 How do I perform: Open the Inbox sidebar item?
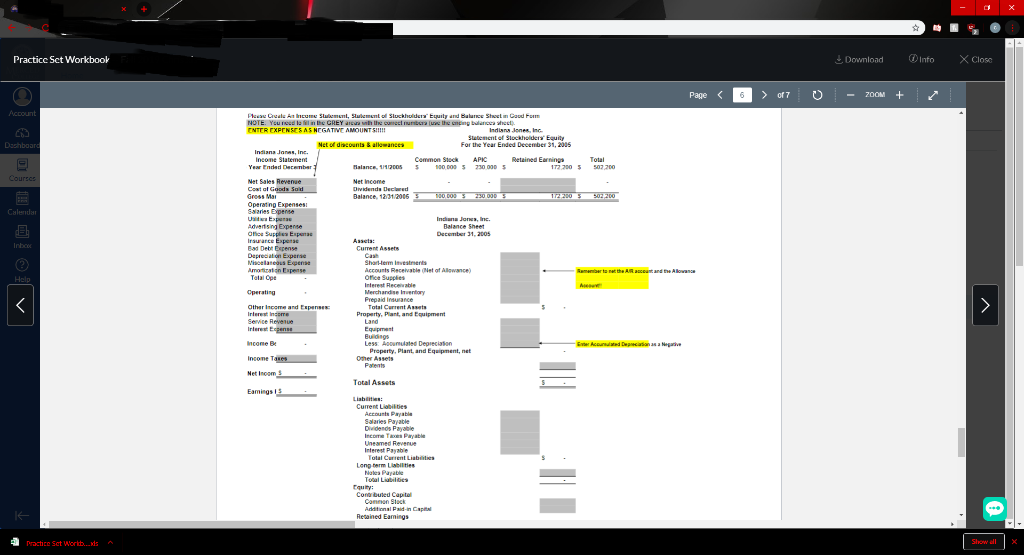click(22, 236)
